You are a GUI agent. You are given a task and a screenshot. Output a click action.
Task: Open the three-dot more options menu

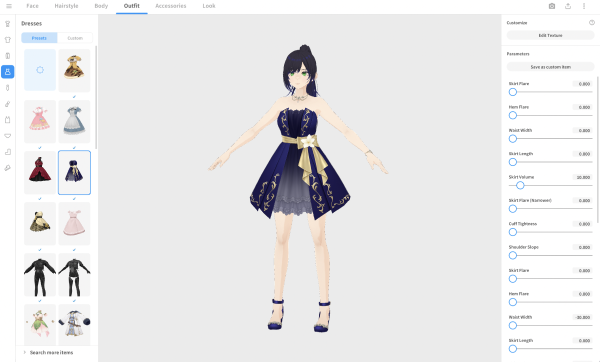pos(584,6)
